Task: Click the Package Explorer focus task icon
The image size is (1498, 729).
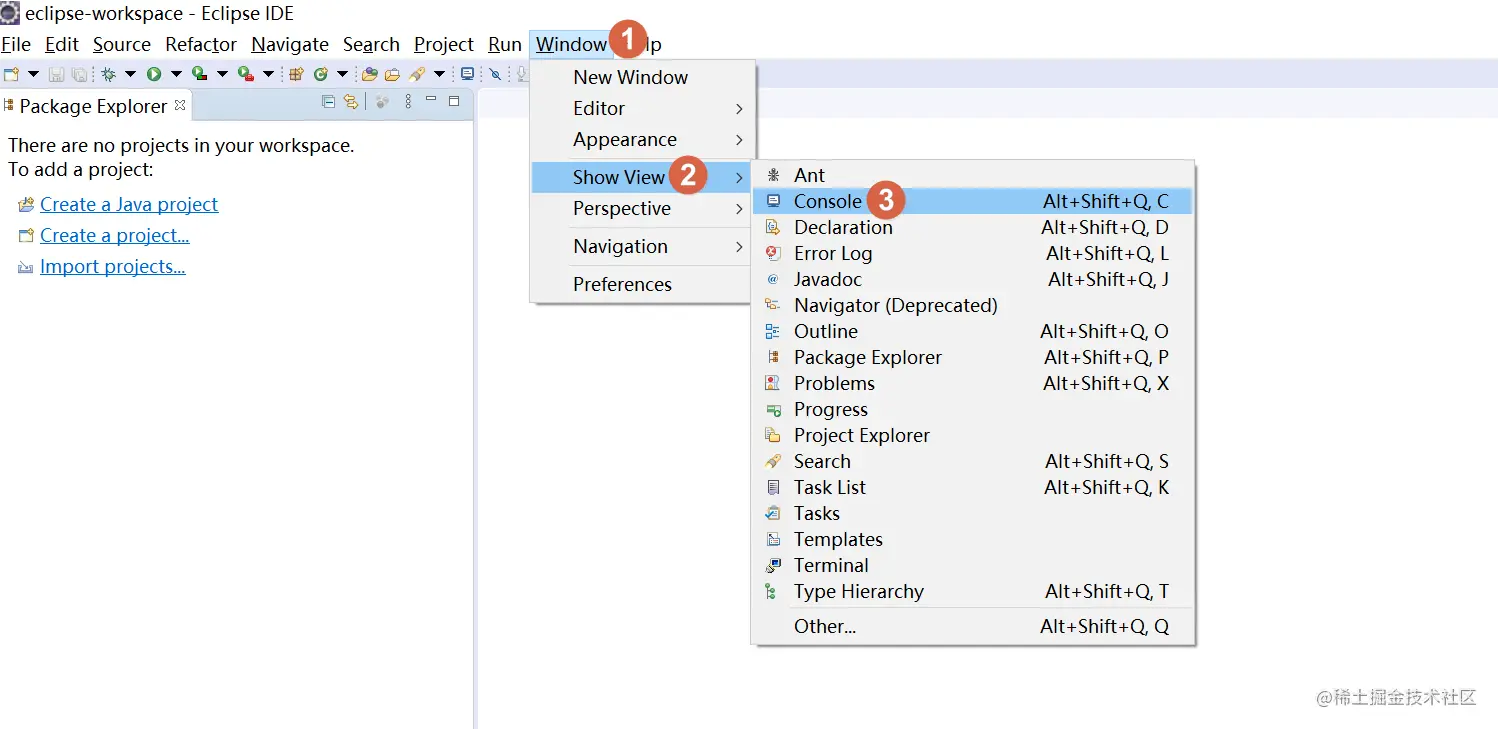Action: pyautogui.click(x=382, y=101)
